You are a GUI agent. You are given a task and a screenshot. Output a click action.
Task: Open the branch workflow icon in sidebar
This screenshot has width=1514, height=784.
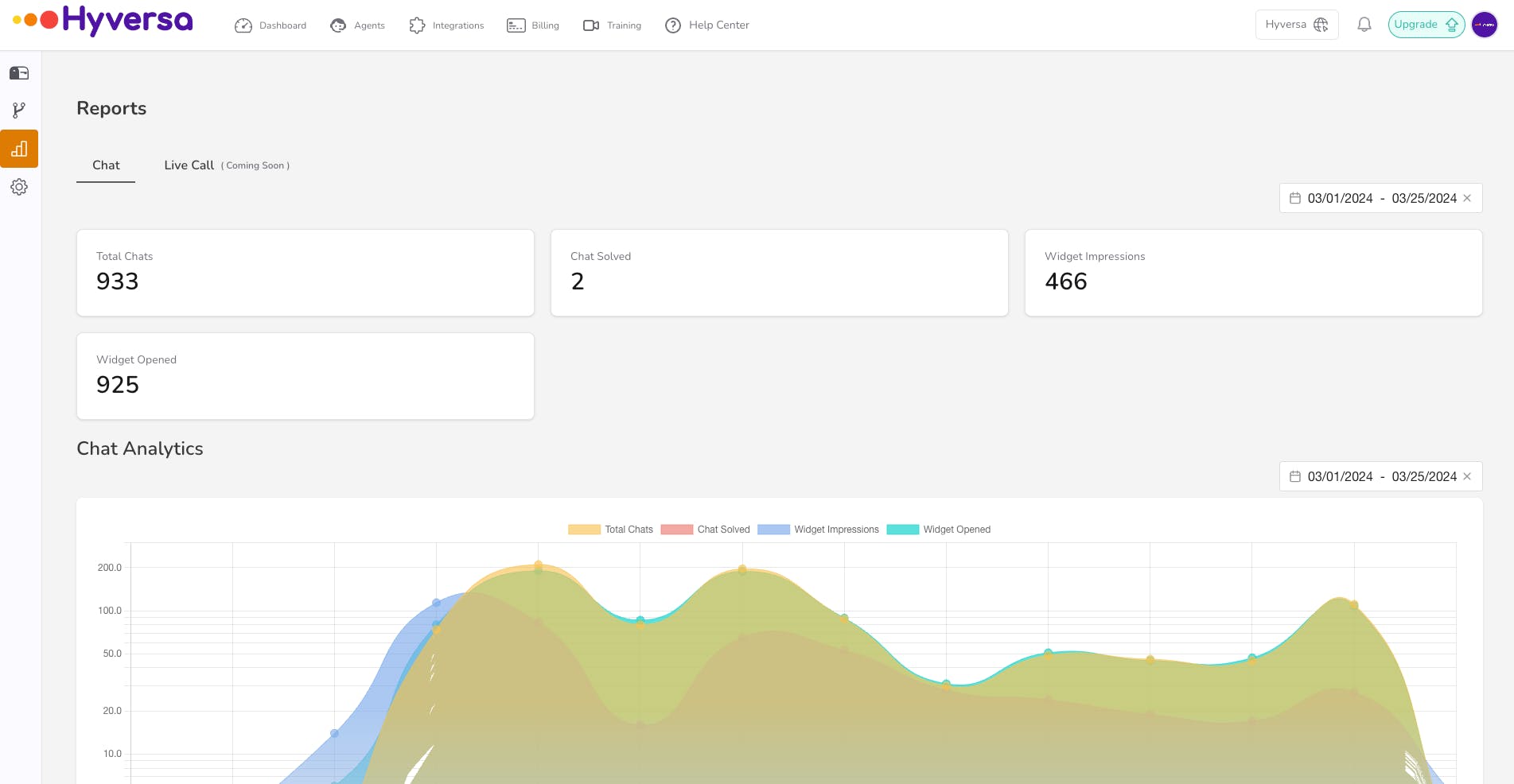19,111
